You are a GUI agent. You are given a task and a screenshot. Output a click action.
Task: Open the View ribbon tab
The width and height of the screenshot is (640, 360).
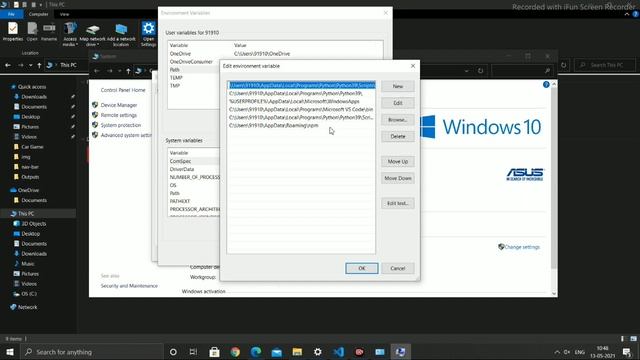(x=64, y=14)
